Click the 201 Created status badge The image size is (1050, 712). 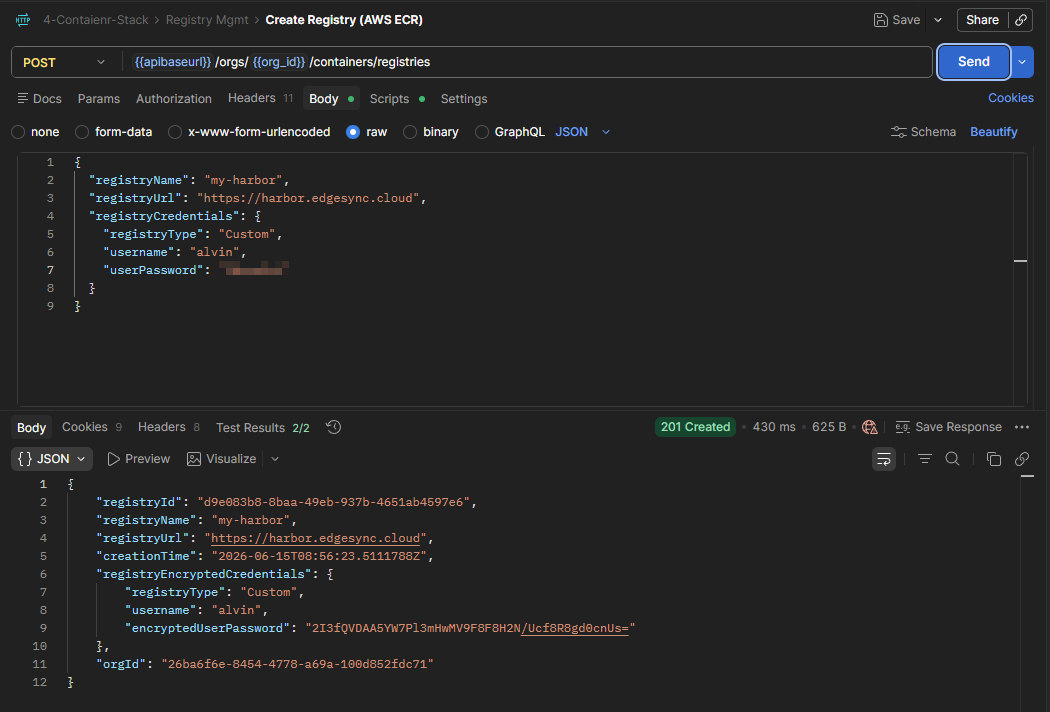point(695,427)
